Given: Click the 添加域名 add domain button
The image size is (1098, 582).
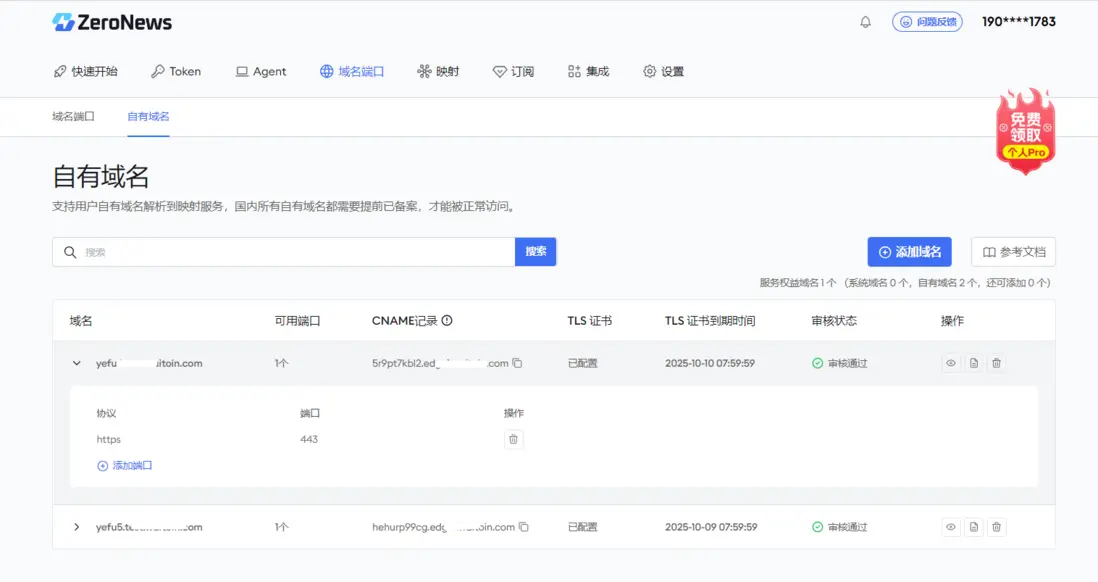Looking at the screenshot, I should click(908, 251).
